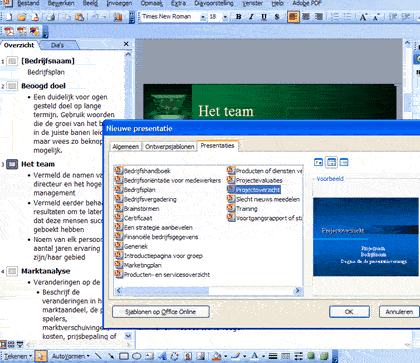Confirm with the OK button
Screen dimensions: 420x363
click(x=349, y=312)
